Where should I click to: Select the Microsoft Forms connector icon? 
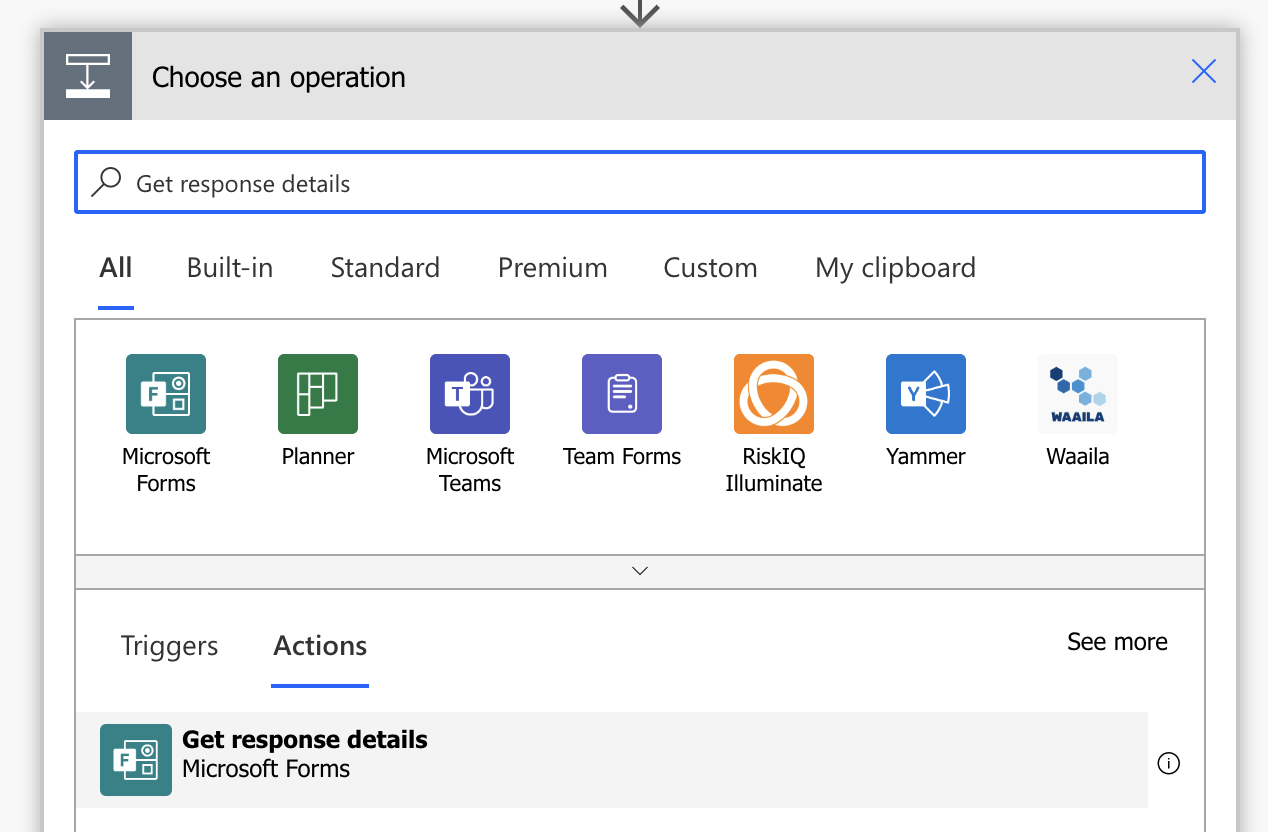coord(166,394)
